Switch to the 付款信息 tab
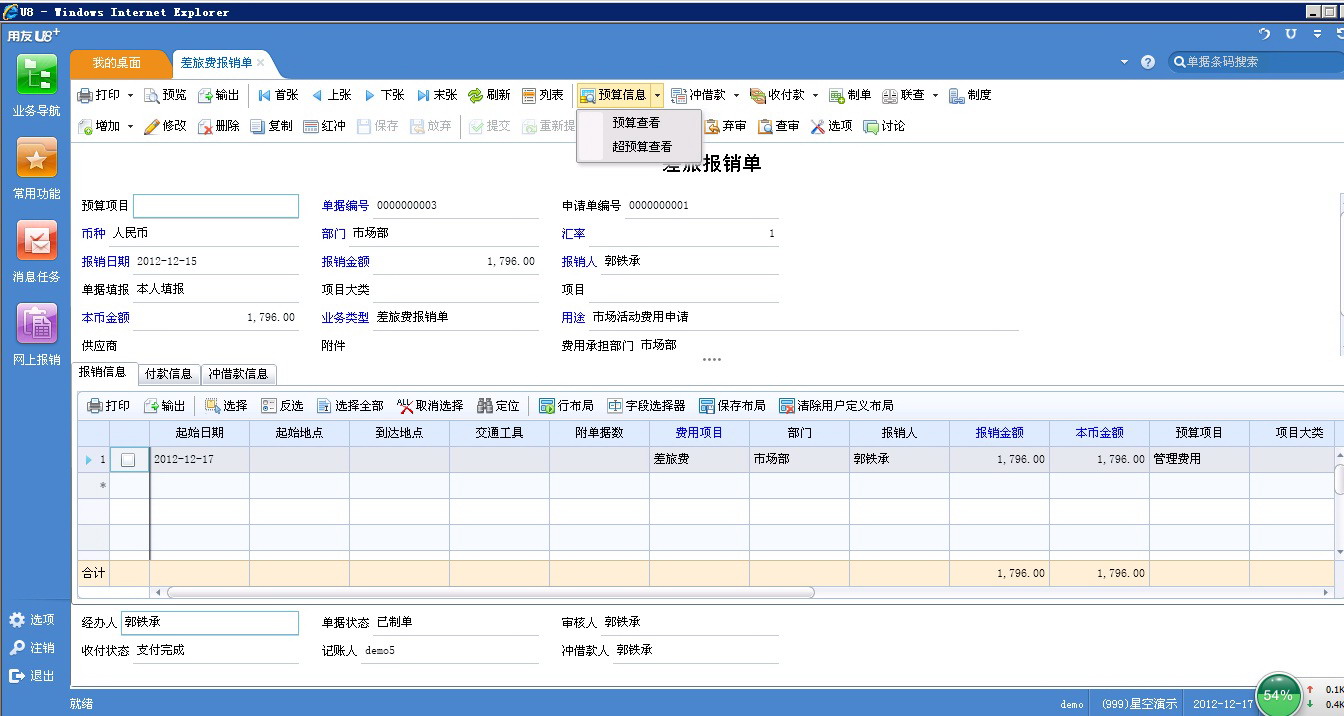 (x=168, y=374)
